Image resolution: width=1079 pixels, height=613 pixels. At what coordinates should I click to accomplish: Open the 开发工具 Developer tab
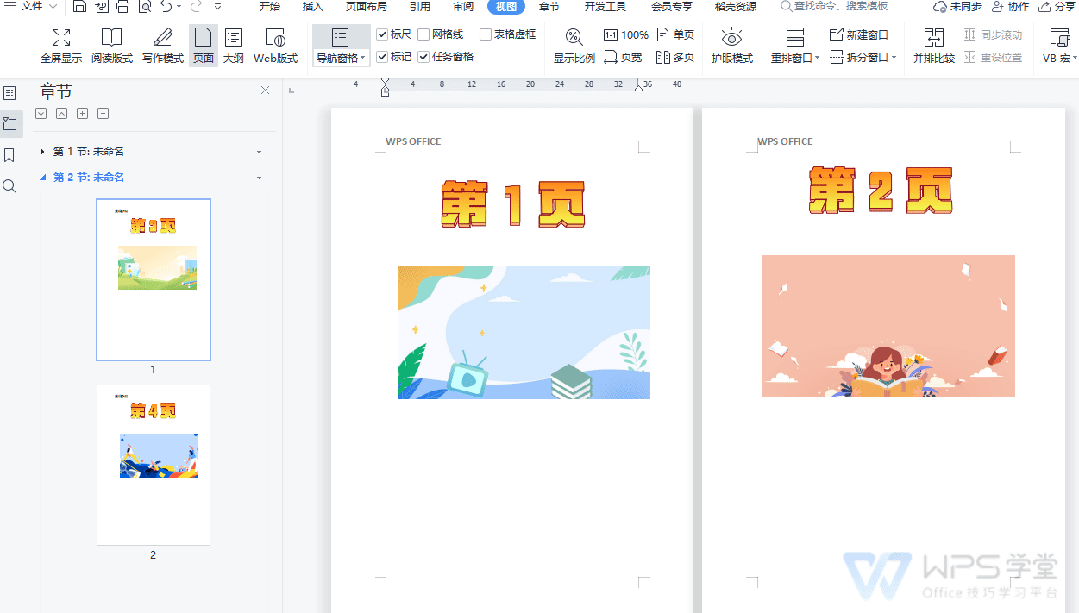(605, 7)
